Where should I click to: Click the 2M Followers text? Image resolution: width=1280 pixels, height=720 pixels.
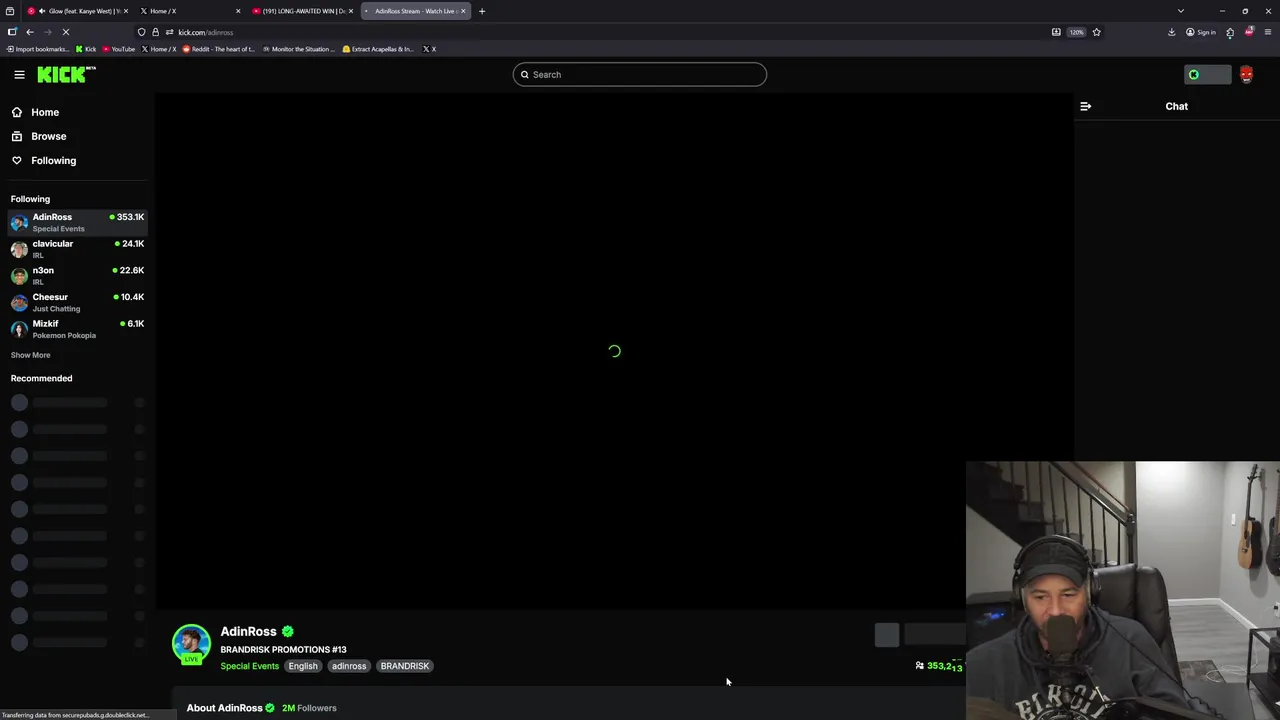[309, 708]
